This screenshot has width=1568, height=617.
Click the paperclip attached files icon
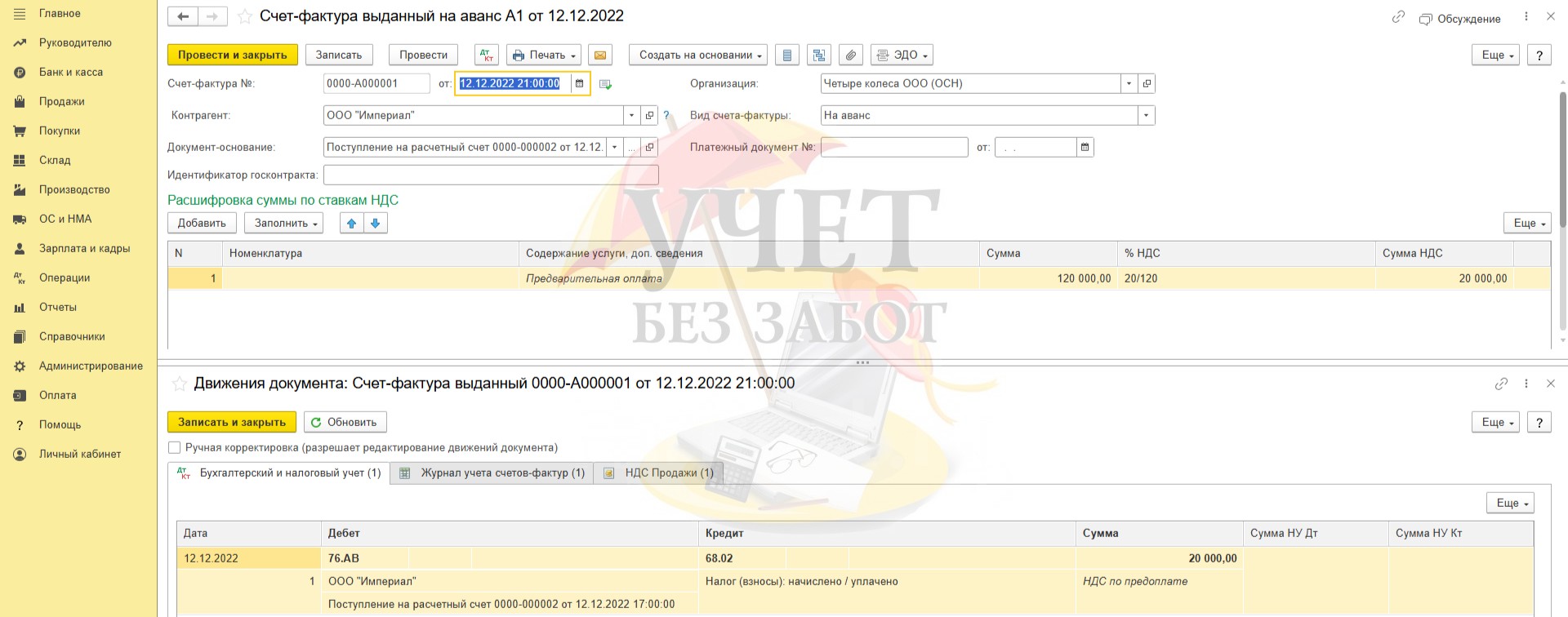(x=851, y=55)
